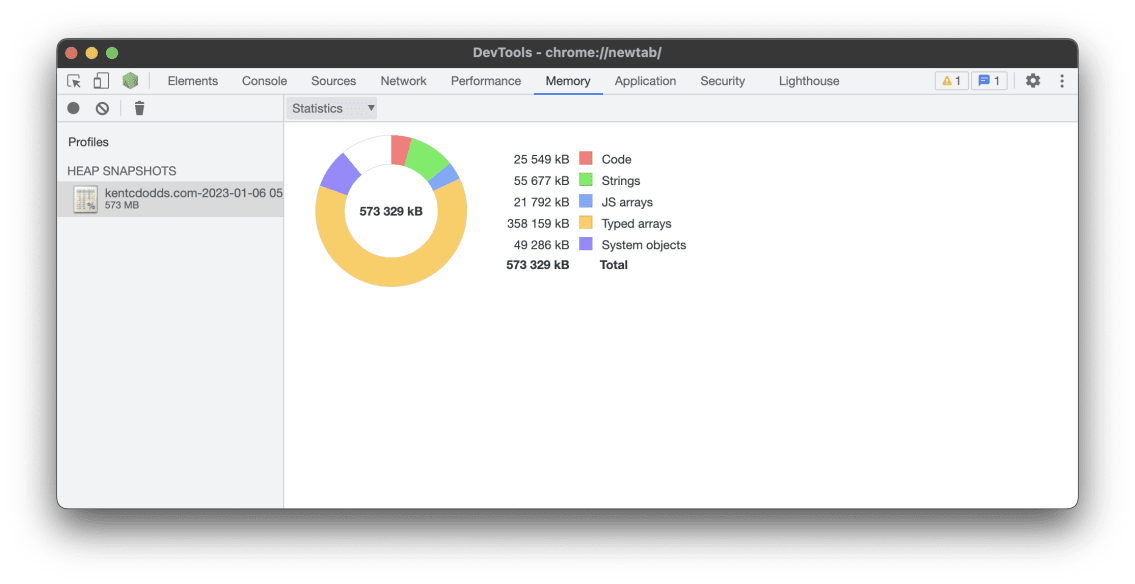
Task: Click the blue JS arrays chart segment
Action: [x=444, y=177]
